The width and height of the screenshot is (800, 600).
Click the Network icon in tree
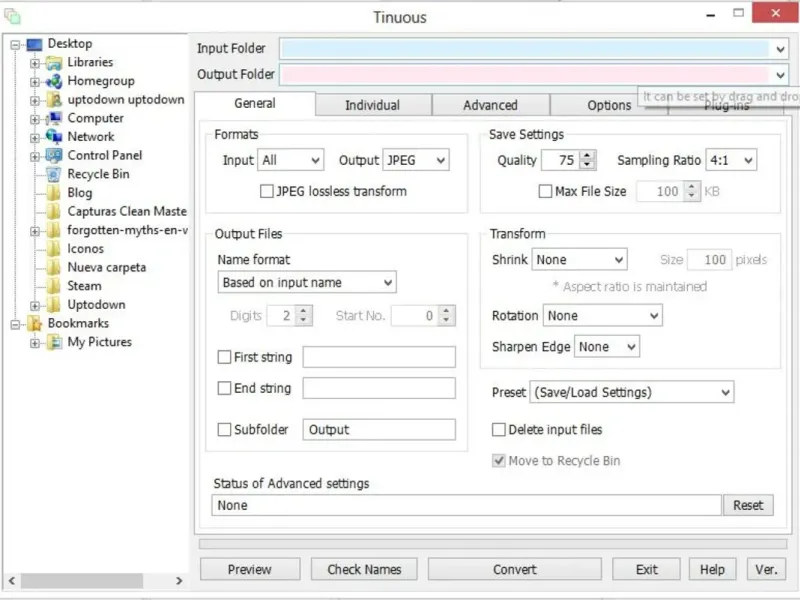tap(54, 137)
